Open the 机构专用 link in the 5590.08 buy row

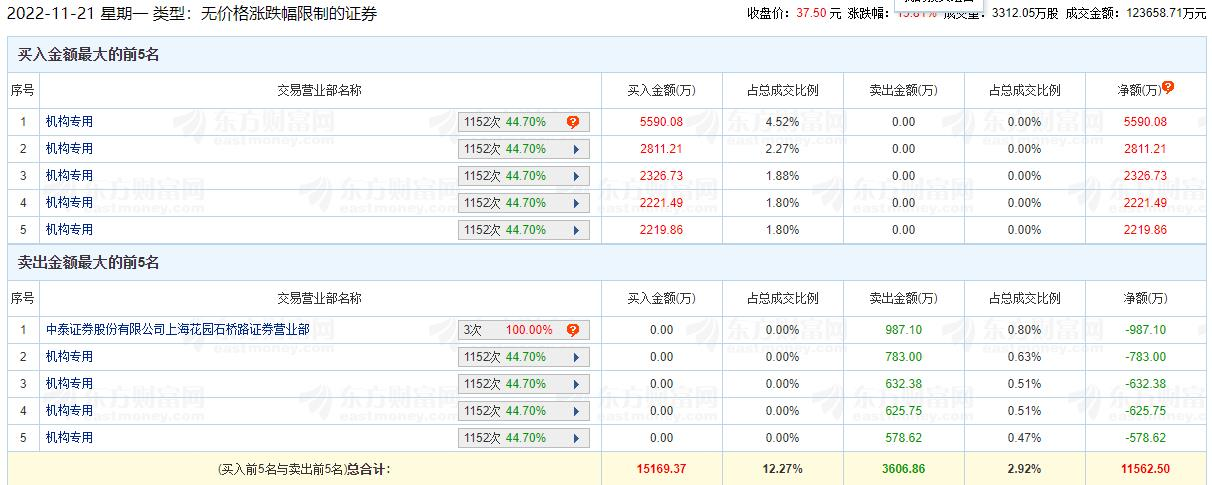69,122
